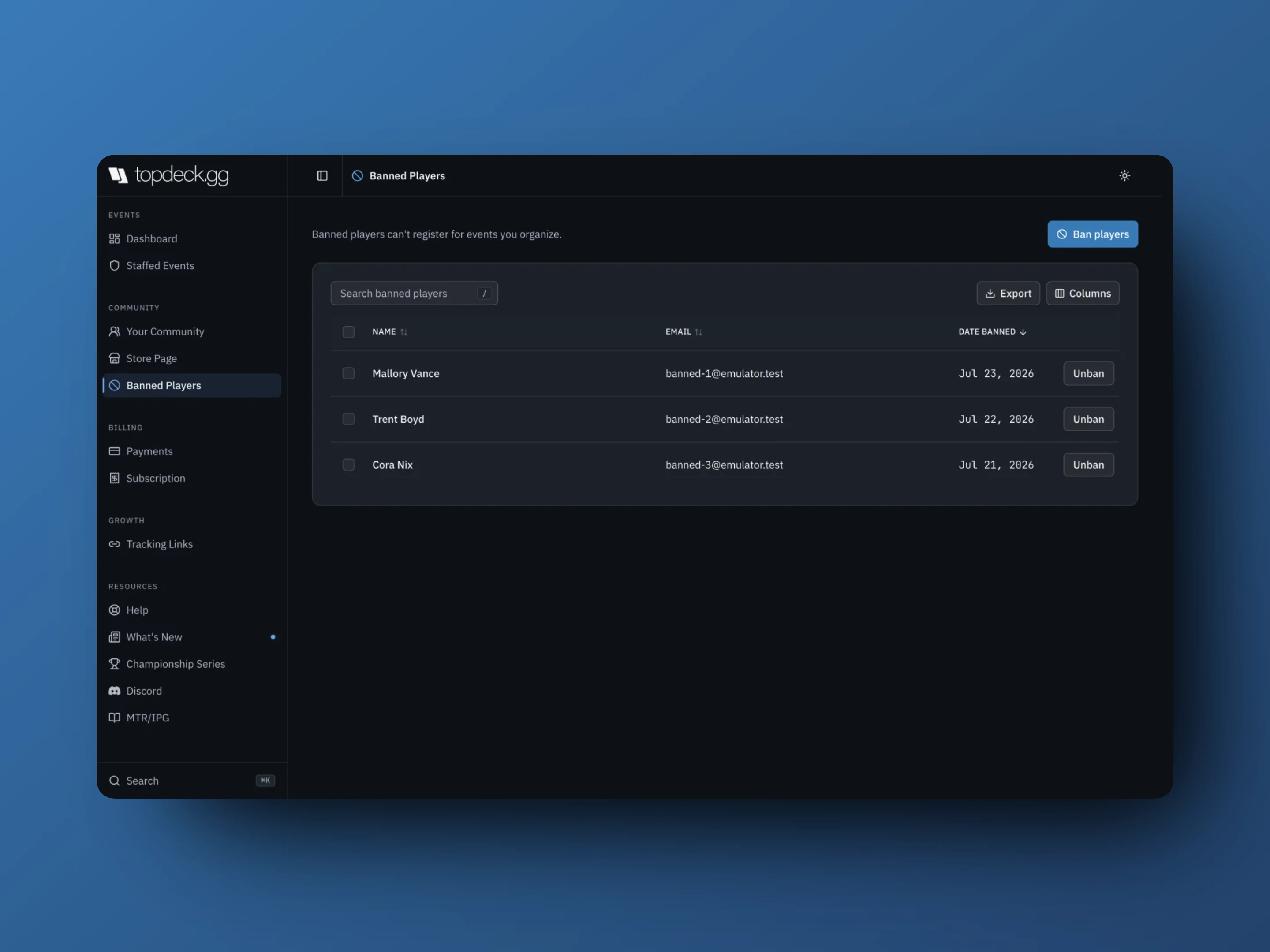This screenshot has width=1270, height=952.
Task: Click the What's New blue notification dot
Action: click(x=273, y=637)
